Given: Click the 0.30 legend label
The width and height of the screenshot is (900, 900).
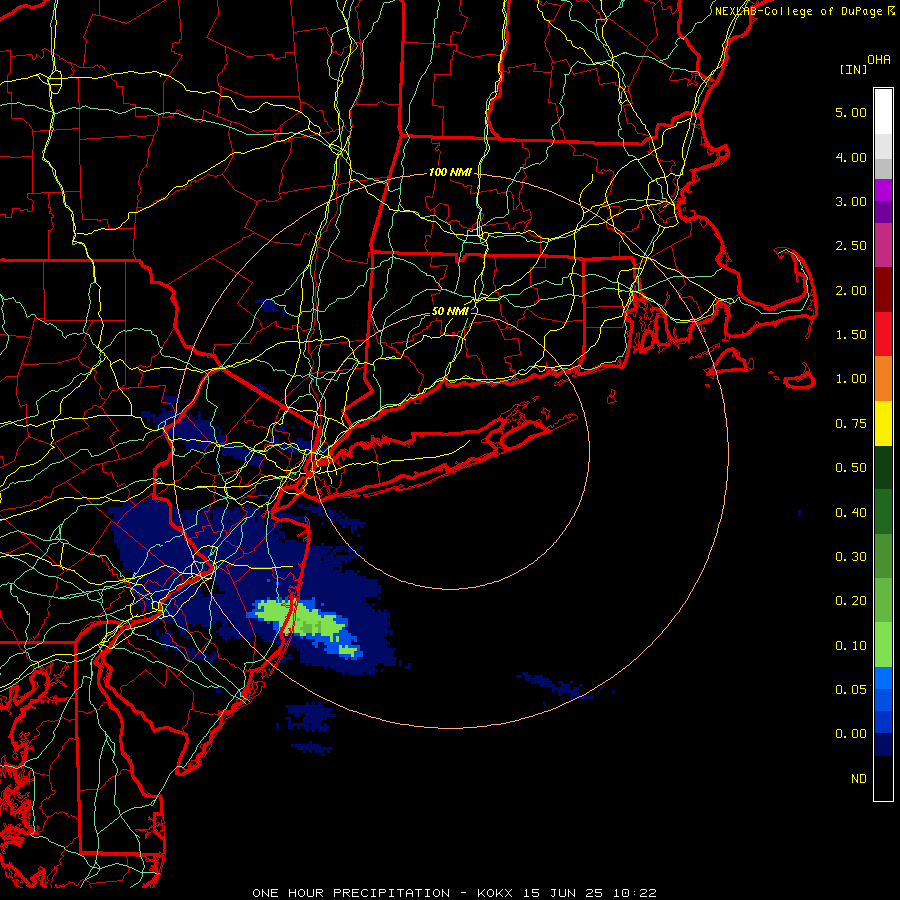Looking at the screenshot, I should (x=851, y=557).
